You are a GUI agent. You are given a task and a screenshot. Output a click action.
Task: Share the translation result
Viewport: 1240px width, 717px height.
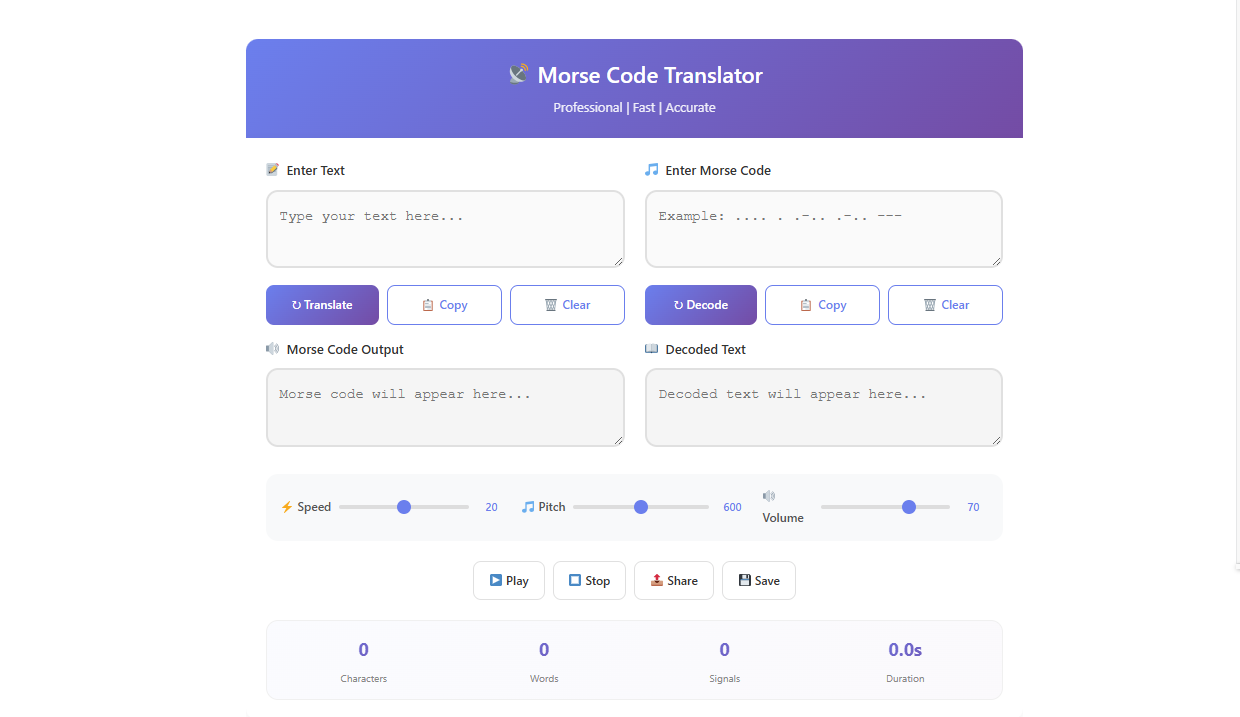(673, 580)
